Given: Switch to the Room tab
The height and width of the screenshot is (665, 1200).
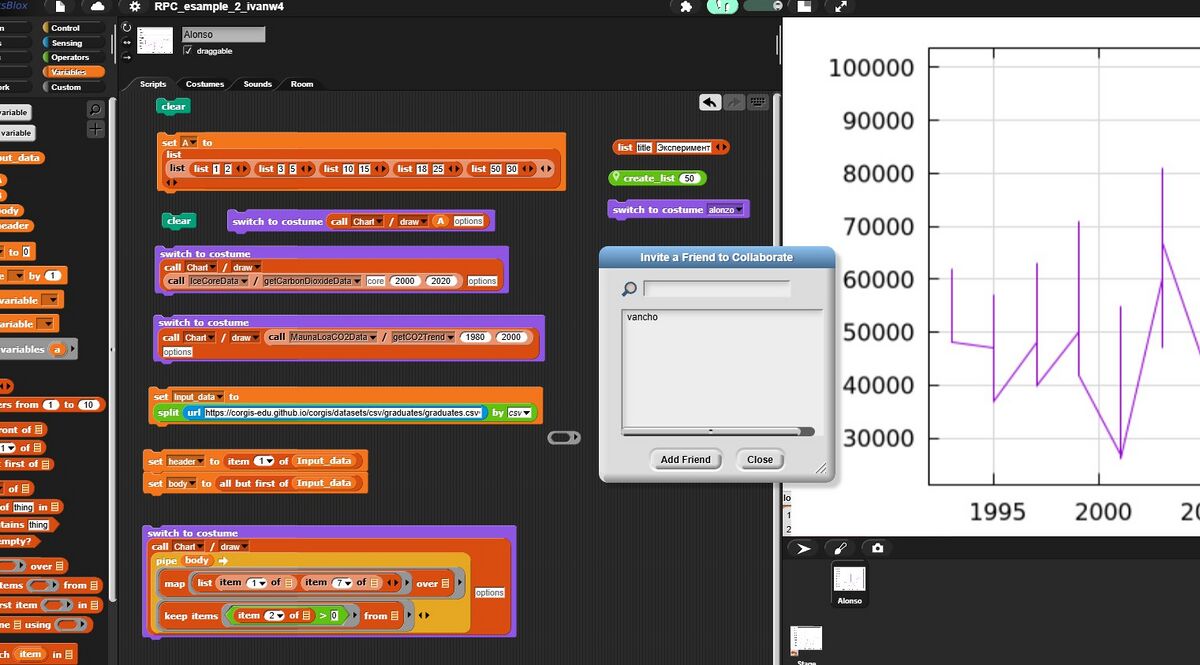Looking at the screenshot, I should [301, 84].
